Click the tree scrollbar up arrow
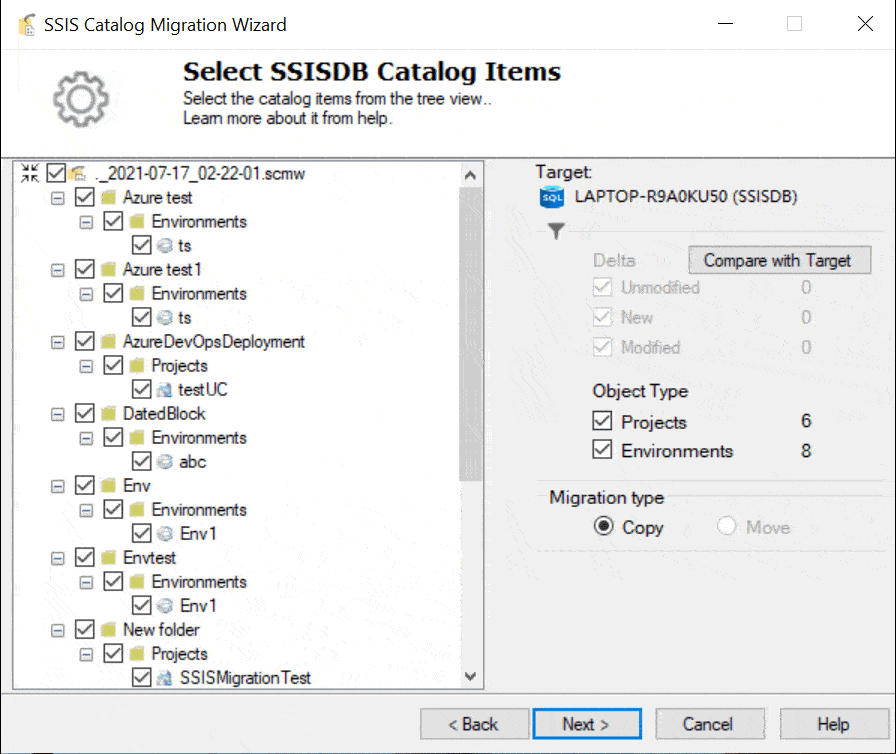896x754 pixels. point(470,175)
